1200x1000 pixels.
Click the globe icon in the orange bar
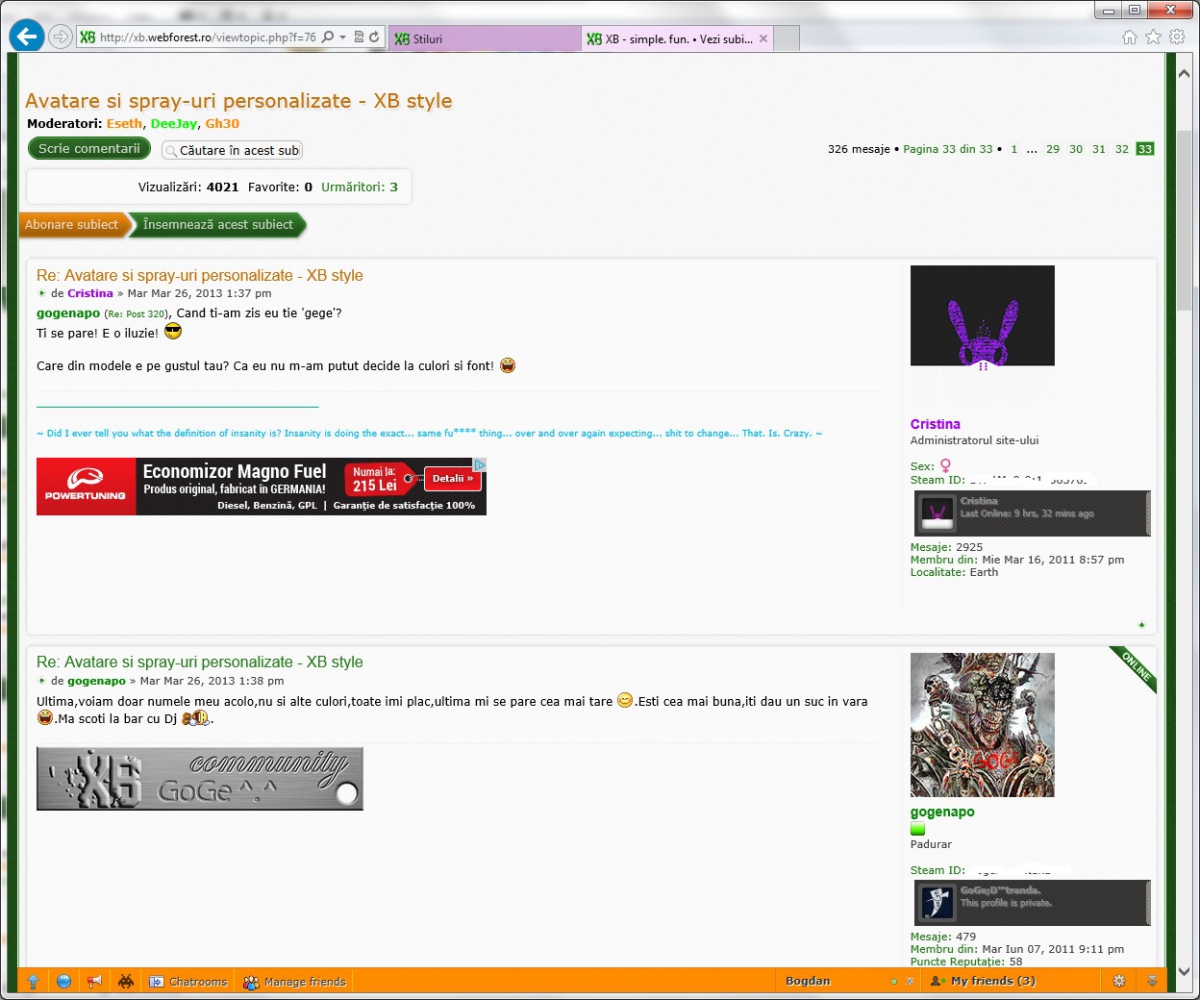[63, 982]
